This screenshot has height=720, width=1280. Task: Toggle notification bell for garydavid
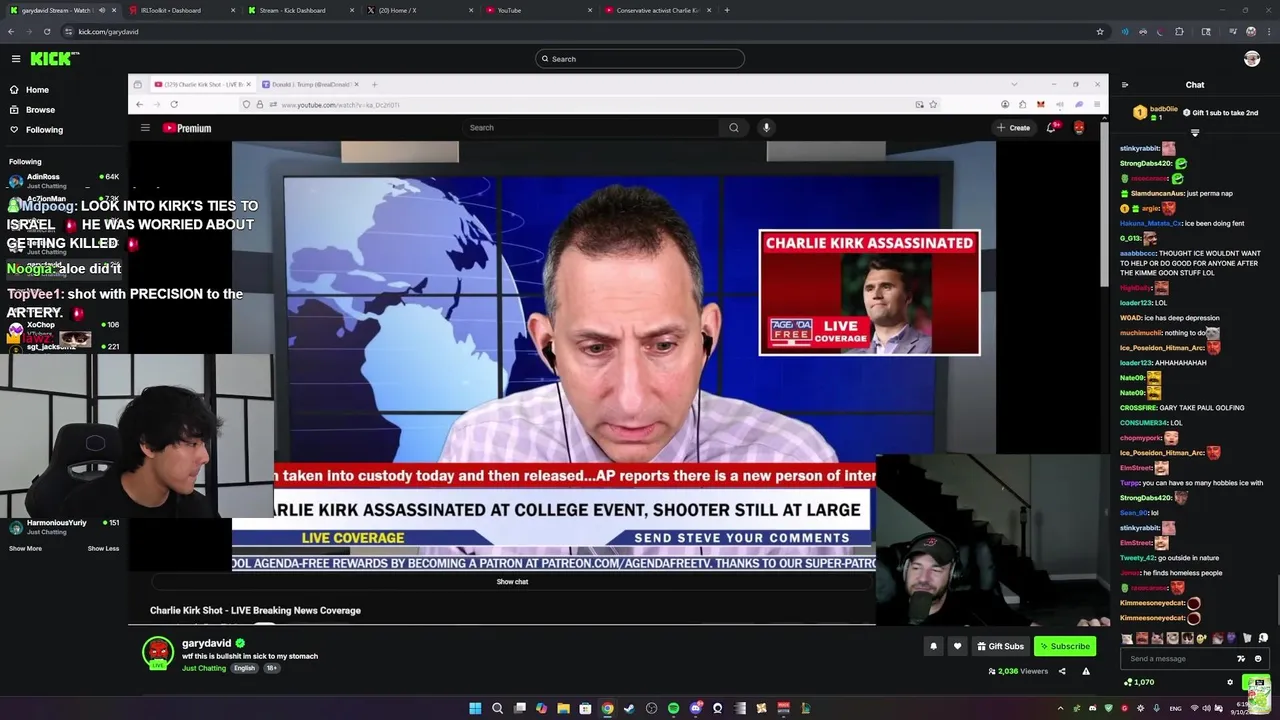pos(933,646)
